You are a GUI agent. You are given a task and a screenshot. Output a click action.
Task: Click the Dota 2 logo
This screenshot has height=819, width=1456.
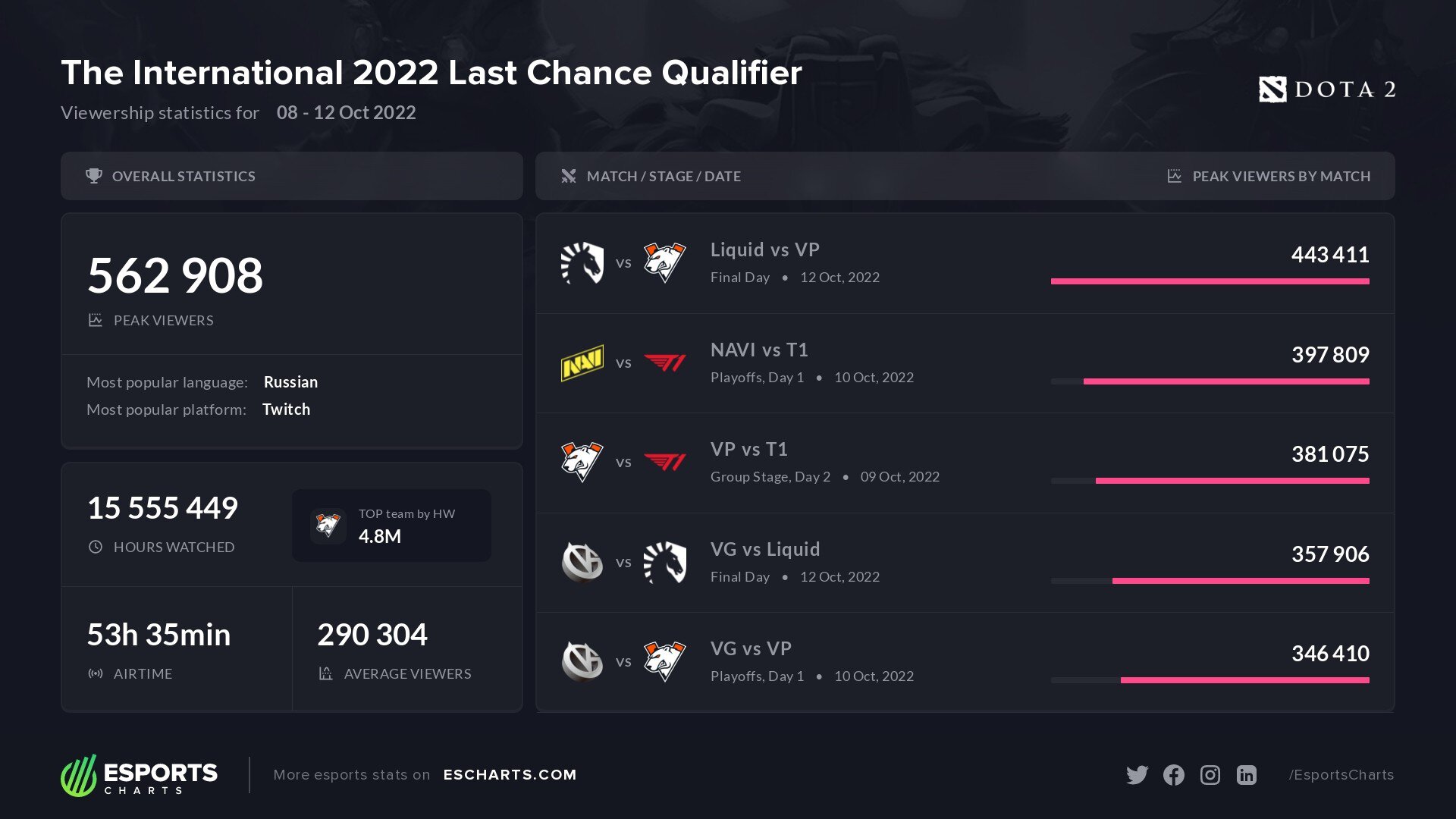(1327, 89)
